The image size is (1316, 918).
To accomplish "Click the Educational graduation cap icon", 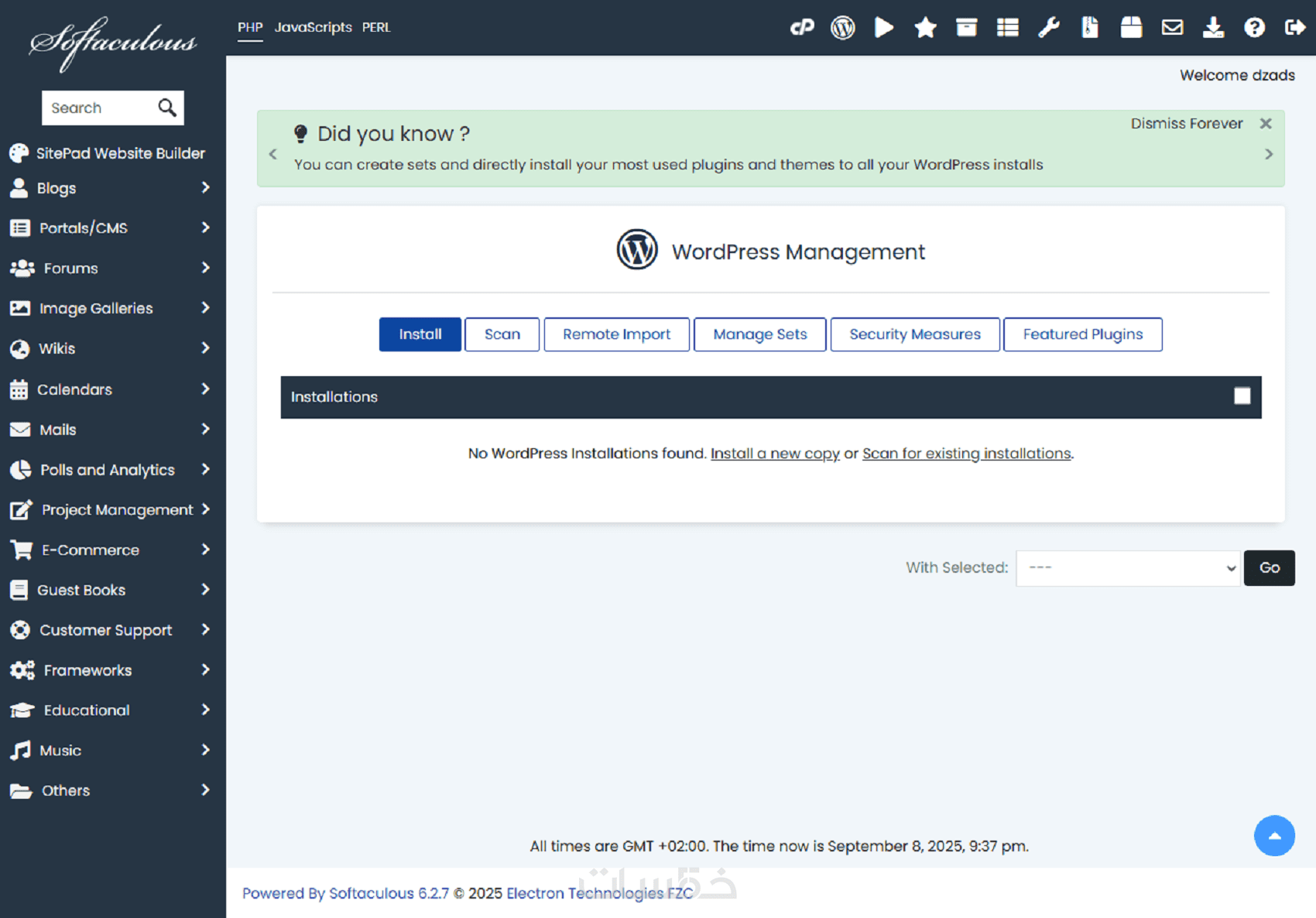I will (22, 711).
